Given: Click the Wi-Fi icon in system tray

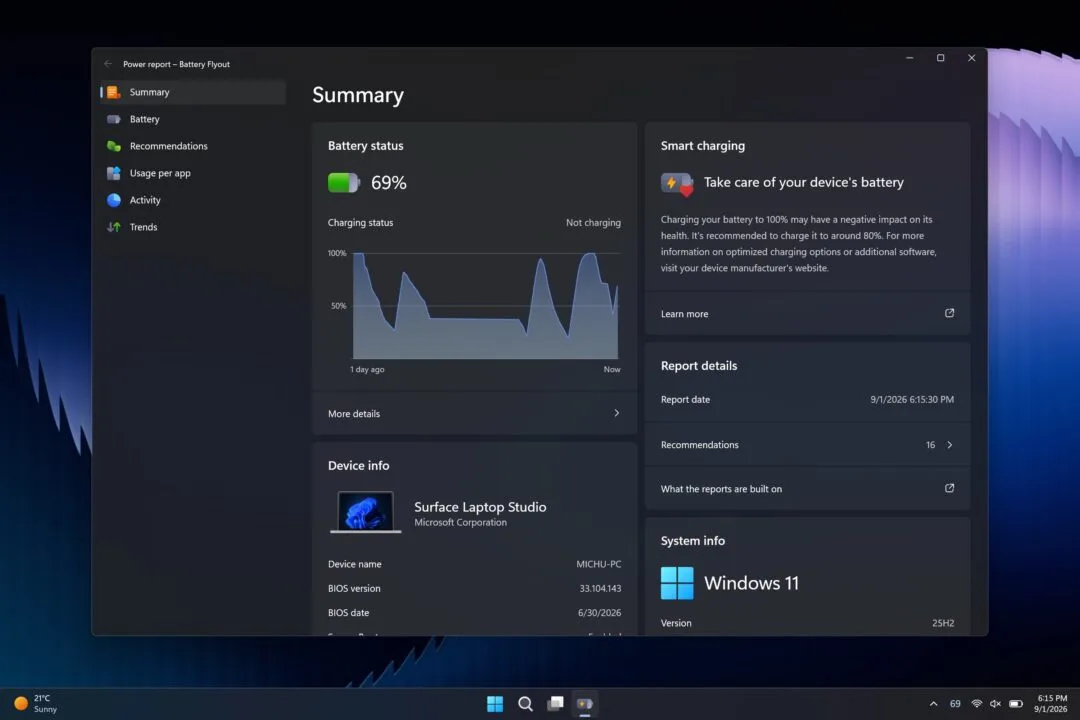Looking at the screenshot, I should 977,703.
